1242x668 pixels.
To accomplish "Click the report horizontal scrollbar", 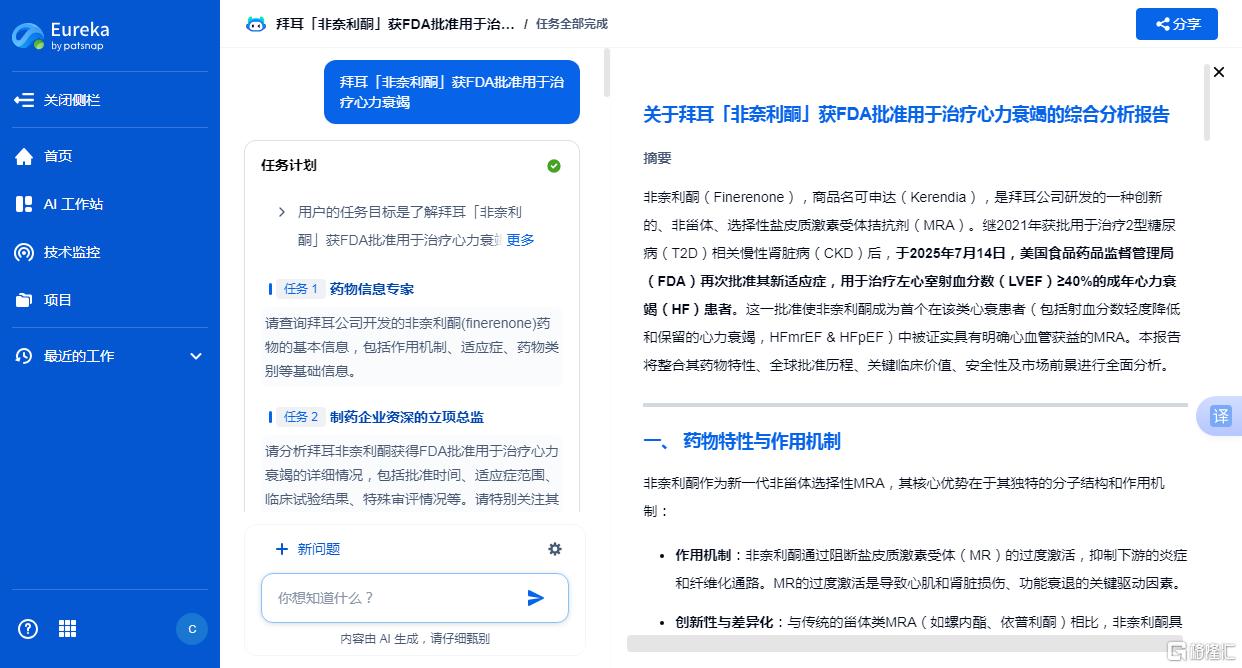I will click(905, 643).
